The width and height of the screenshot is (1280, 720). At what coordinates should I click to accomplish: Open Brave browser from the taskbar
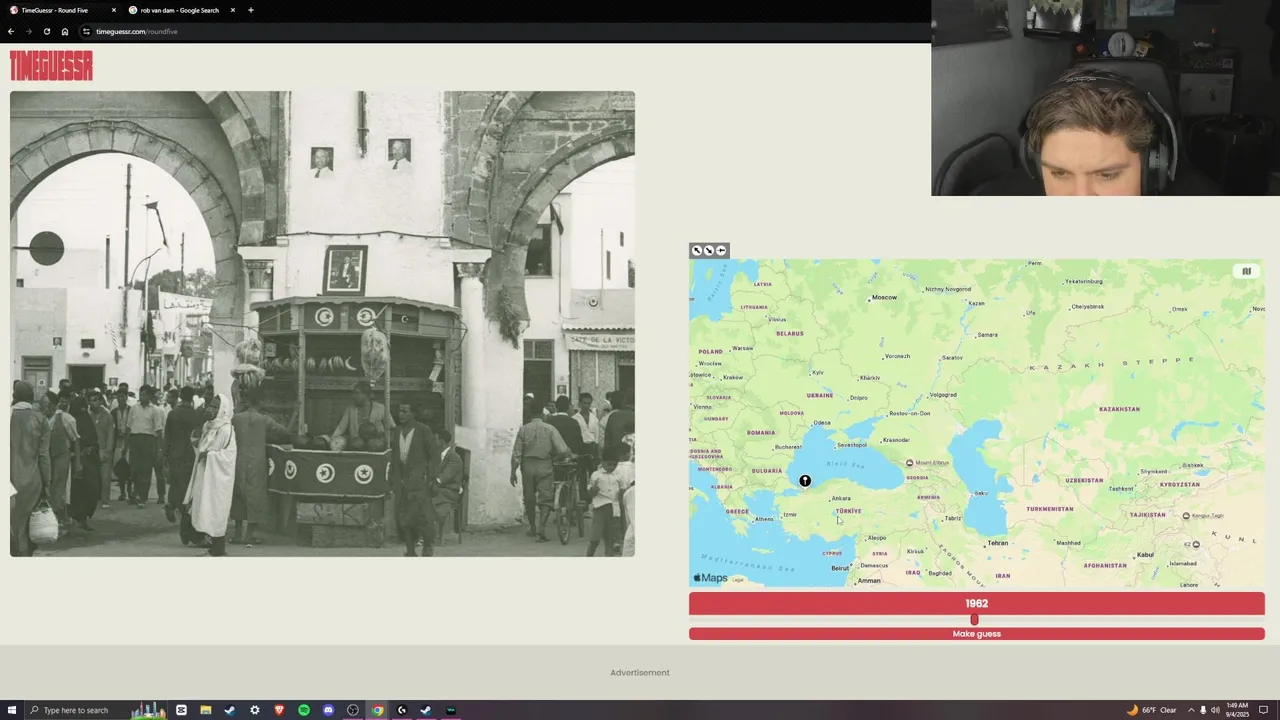click(279, 710)
